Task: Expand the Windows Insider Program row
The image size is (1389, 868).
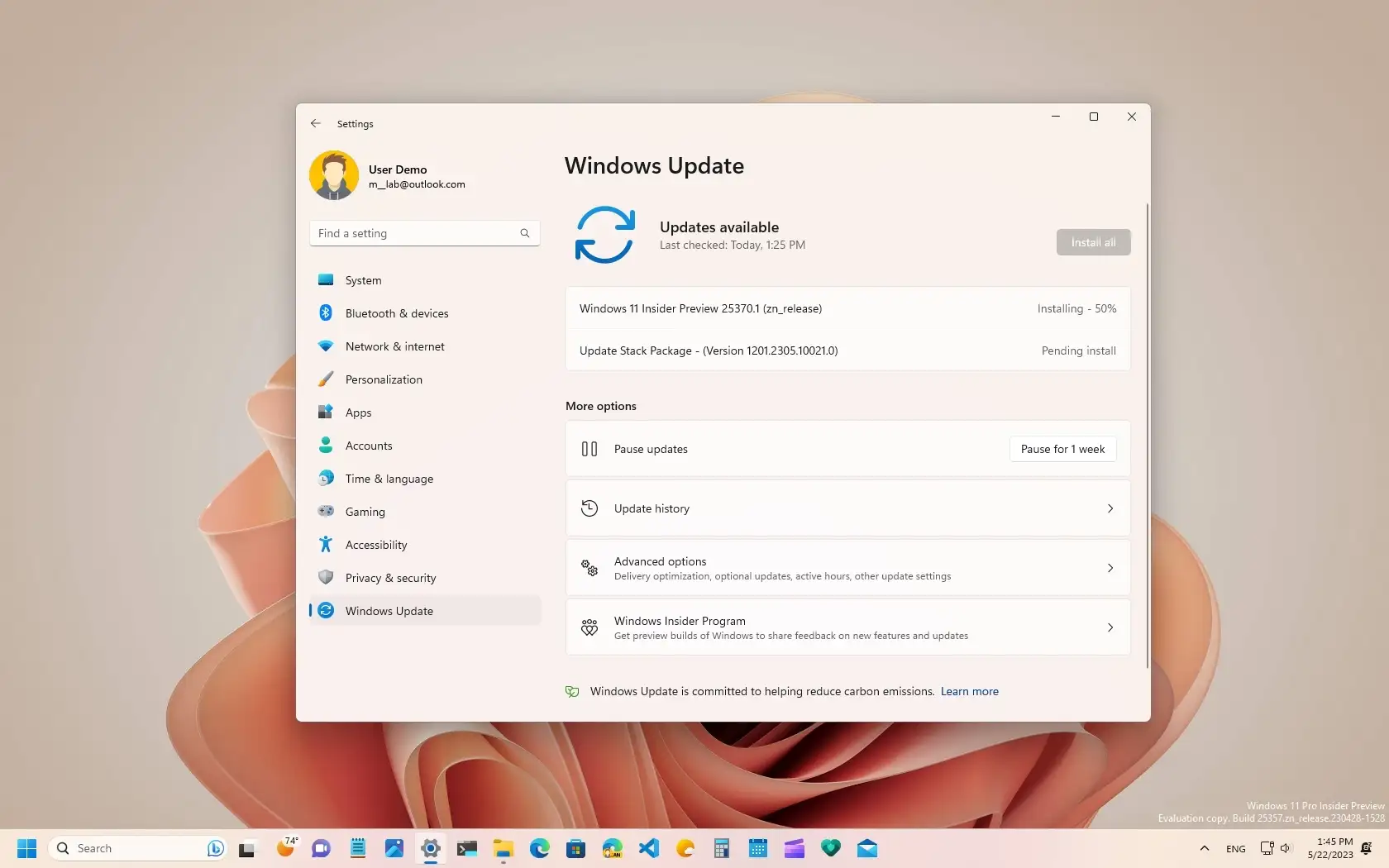Action: coord(847,627)
